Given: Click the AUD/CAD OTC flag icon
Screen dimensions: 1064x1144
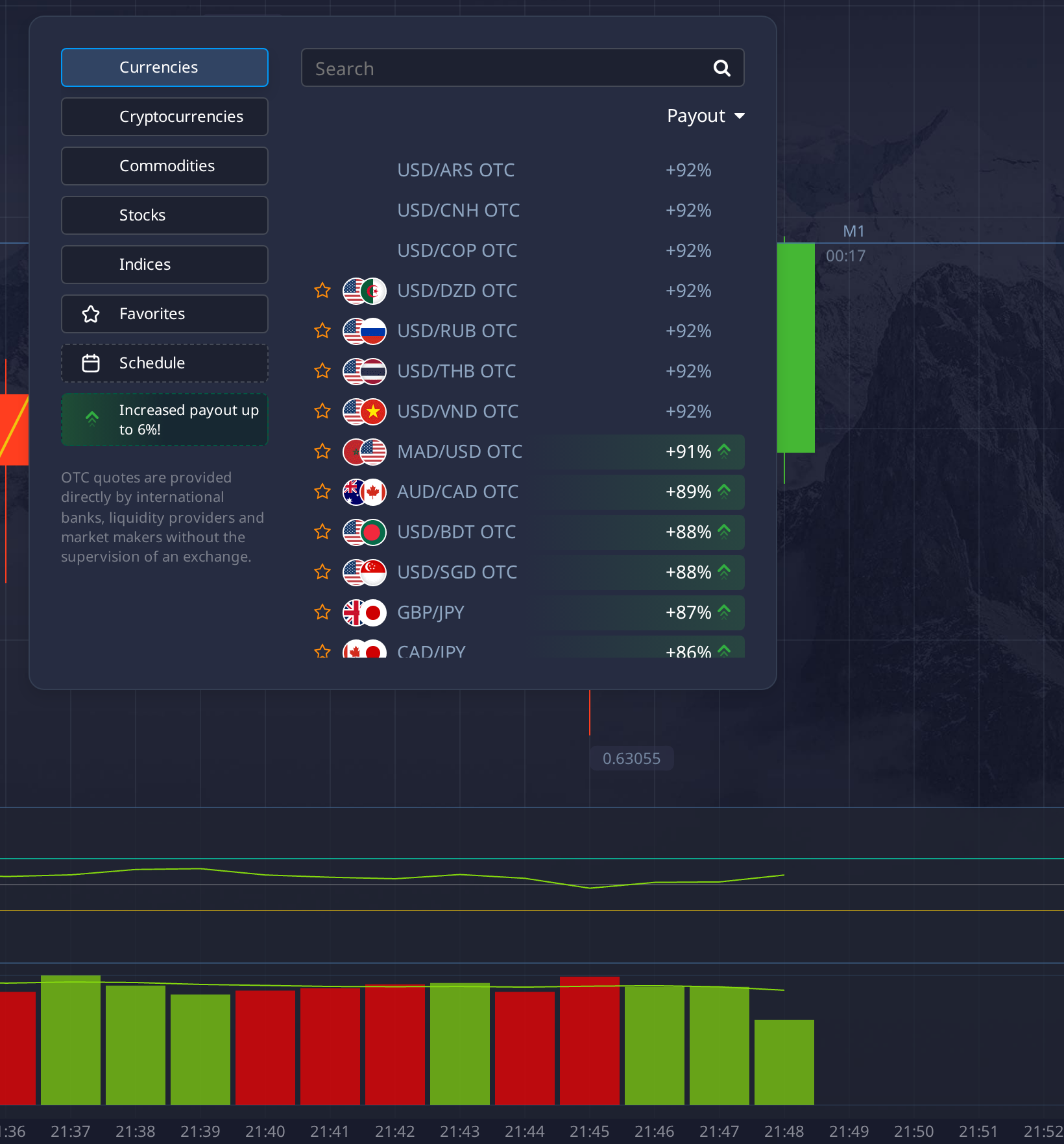Looking at the screenshot, I should tap(364, 492).
